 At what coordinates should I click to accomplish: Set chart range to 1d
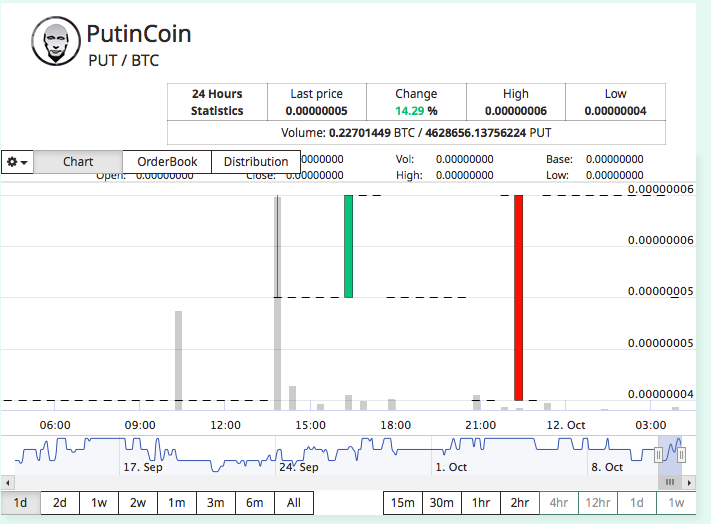(20, 503)
